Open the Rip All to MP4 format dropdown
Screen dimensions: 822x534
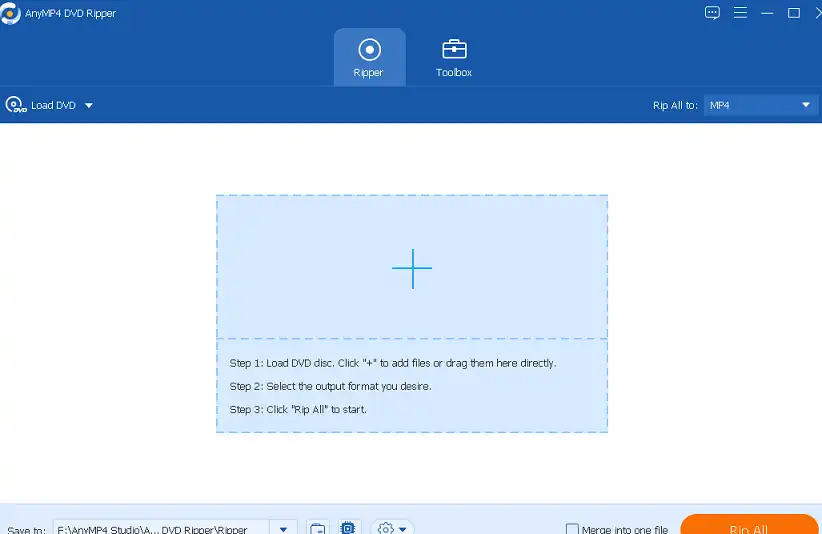[761, 105]
